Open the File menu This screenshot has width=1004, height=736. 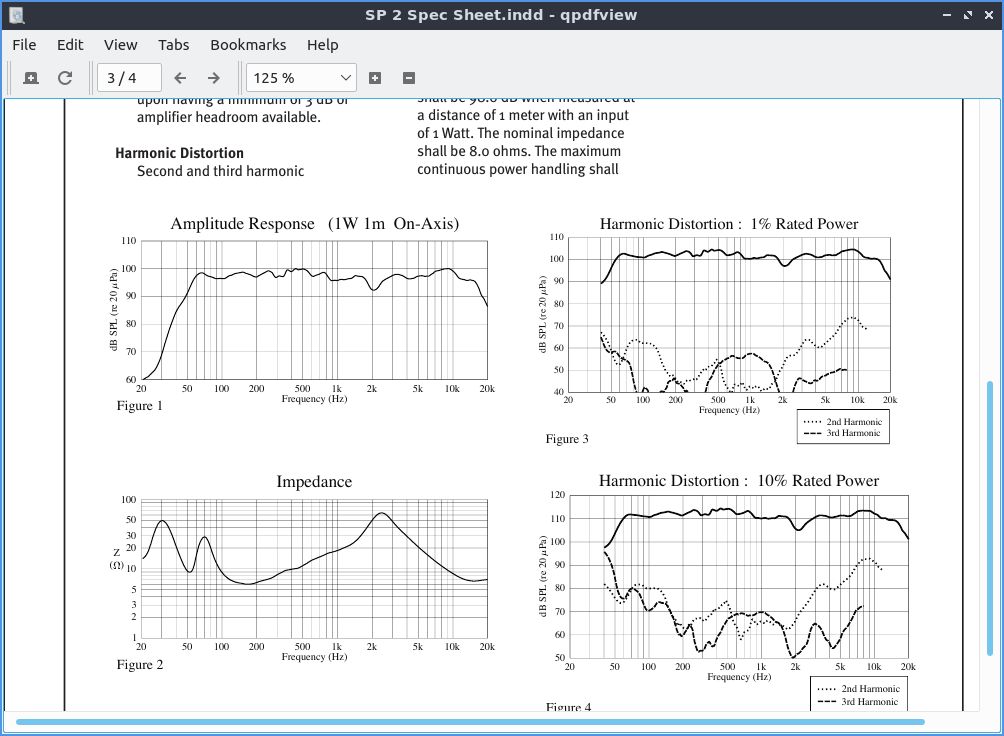pyautogui.click(x=24, y=45)
